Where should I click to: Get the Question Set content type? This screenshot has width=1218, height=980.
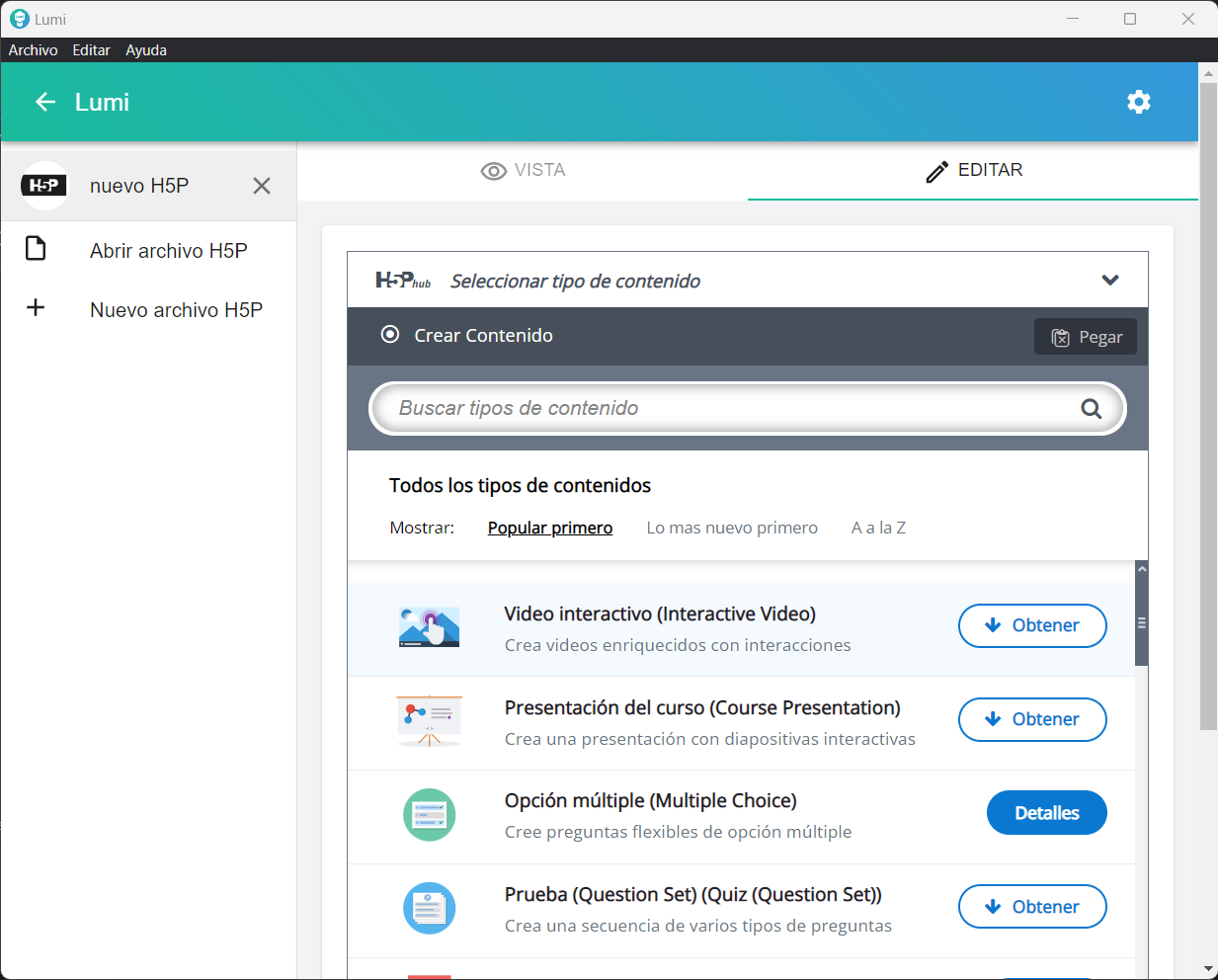pyautogui.click(x=1032, y=907)
